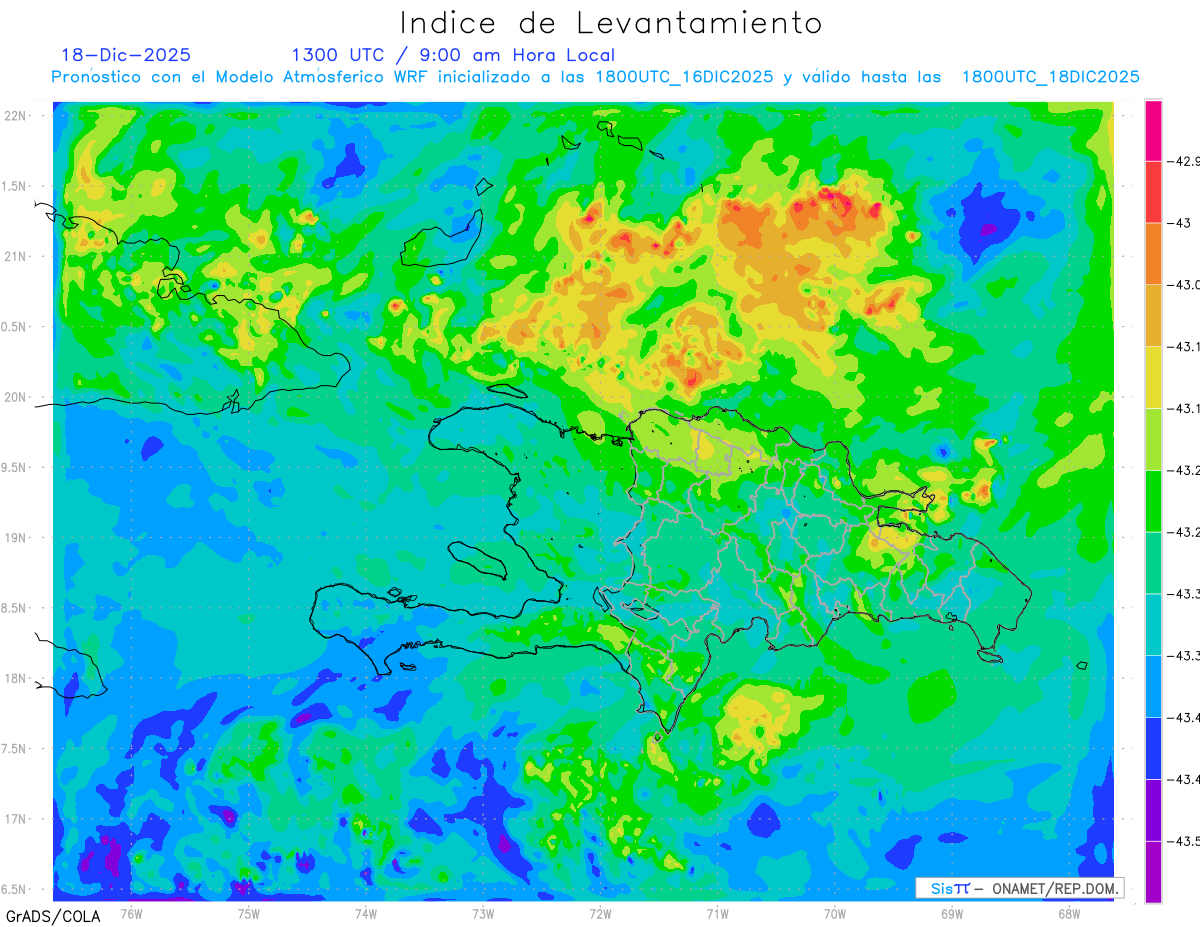Select the bright yellow legend swatch
This screenshot has width=1200, height=927.
[1153, 376]
